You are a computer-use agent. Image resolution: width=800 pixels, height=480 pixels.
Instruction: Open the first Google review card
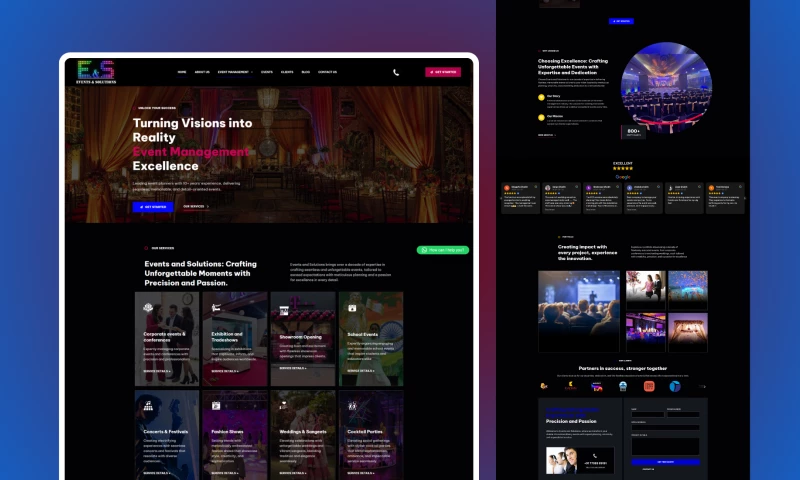520,198
